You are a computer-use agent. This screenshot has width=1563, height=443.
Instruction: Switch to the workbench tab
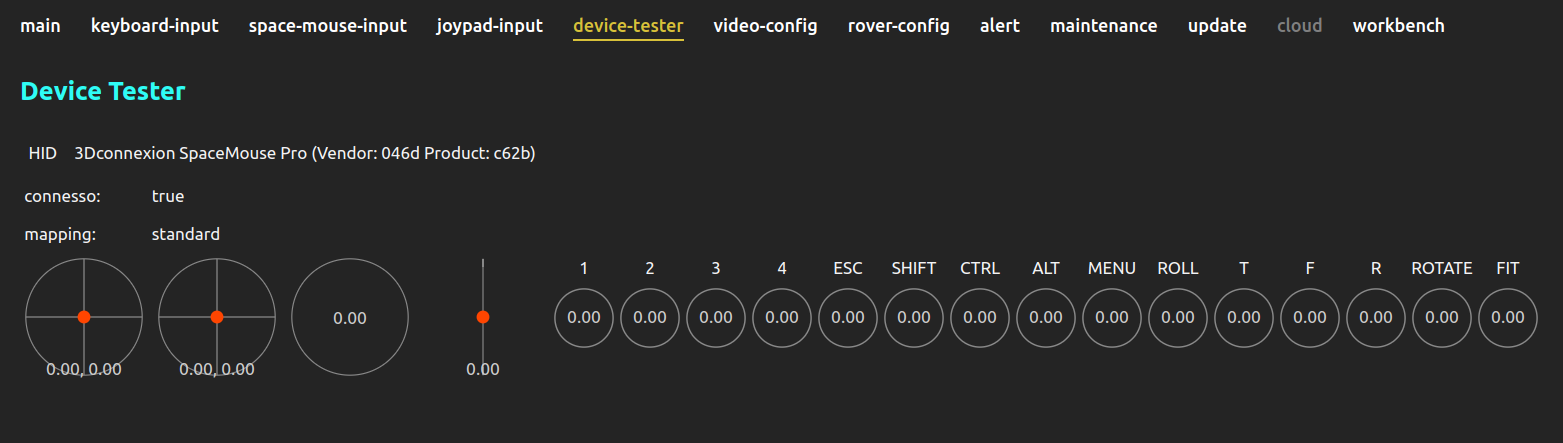point(1398,26)
